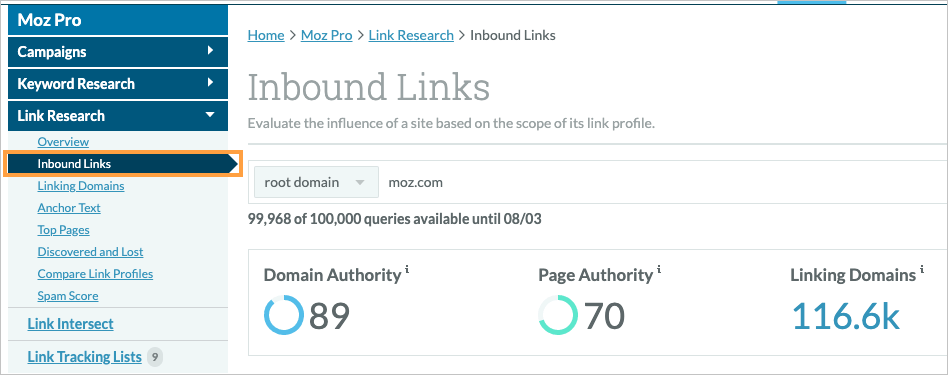Open Top Pages in sidebar
The height and width of the screenshot is (375, 948).
(x=63, y=230)
